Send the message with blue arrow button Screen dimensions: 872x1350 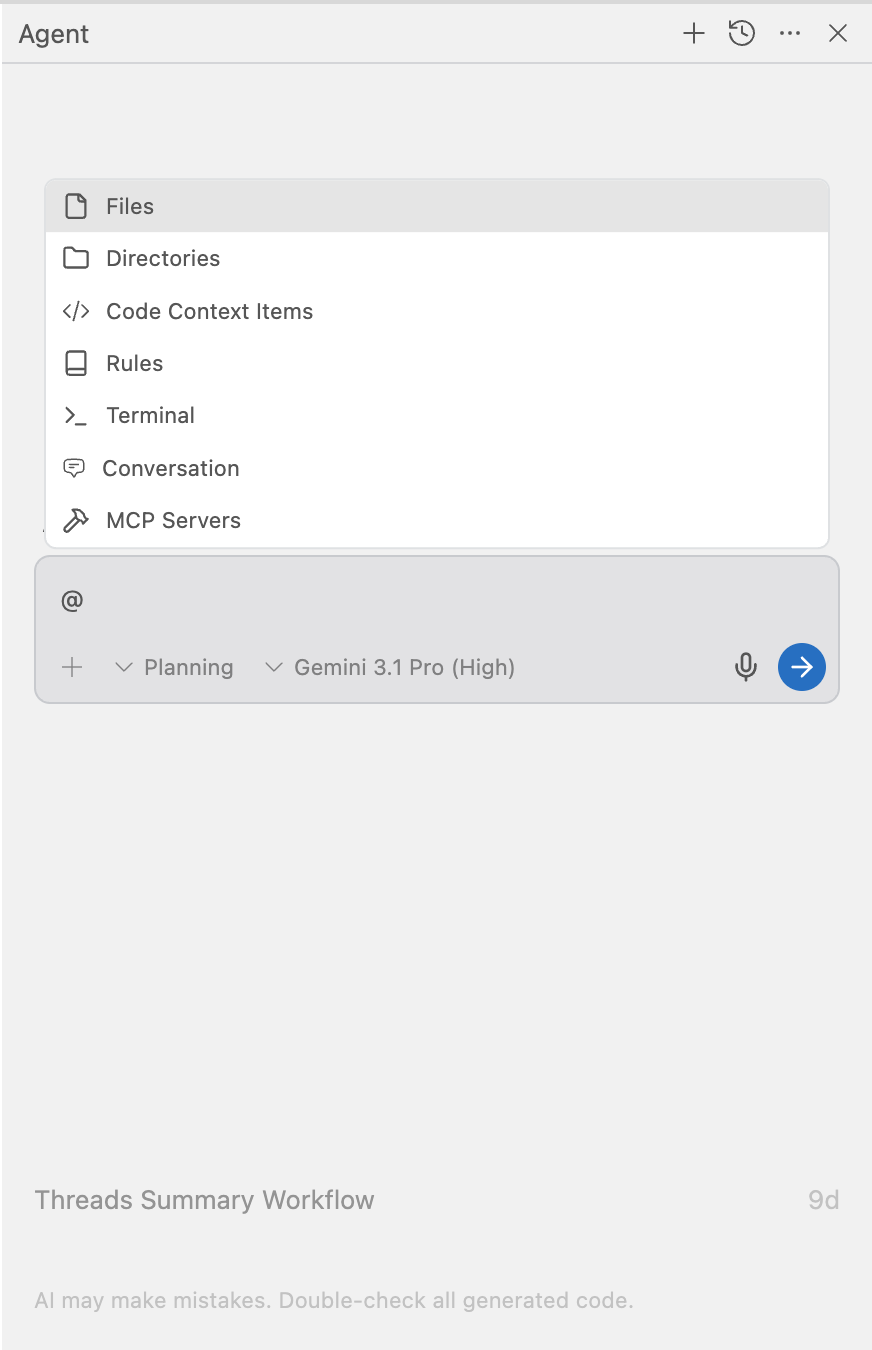pos(802,667)
